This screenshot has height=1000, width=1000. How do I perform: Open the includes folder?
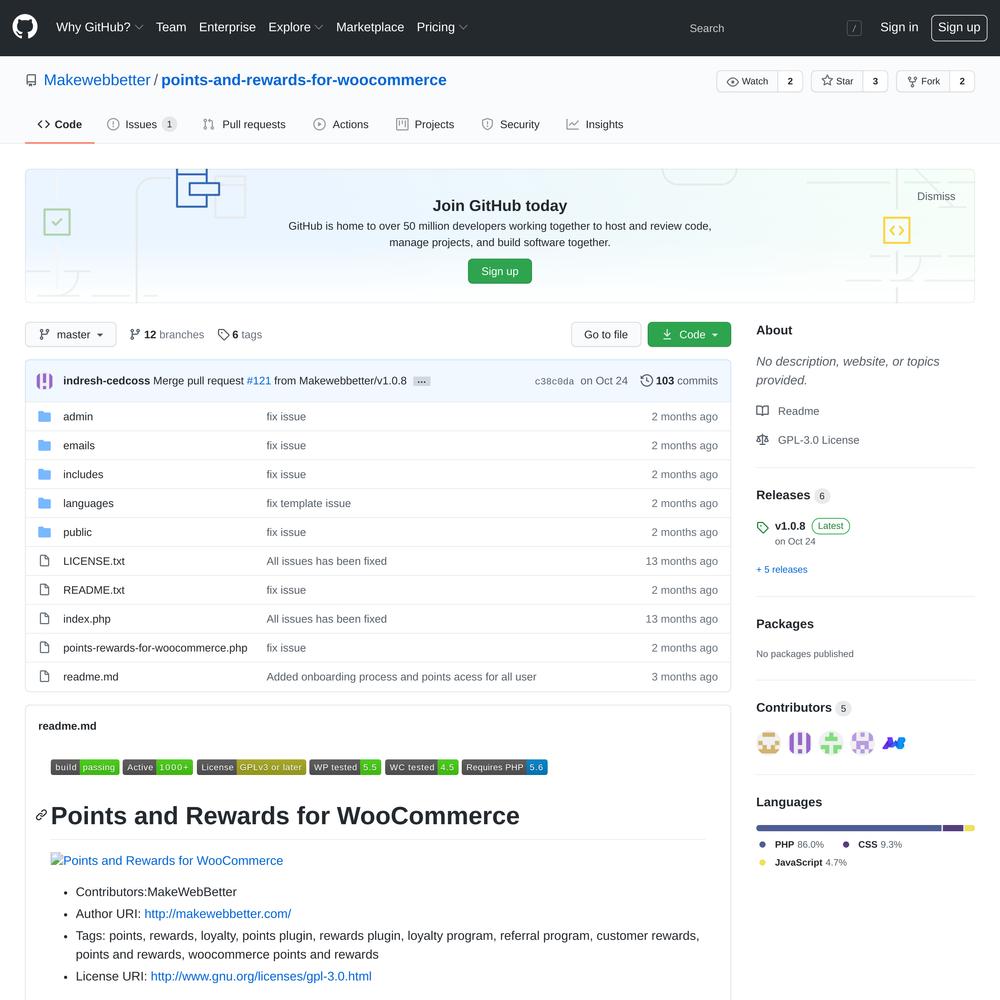[x=83, y=474]
